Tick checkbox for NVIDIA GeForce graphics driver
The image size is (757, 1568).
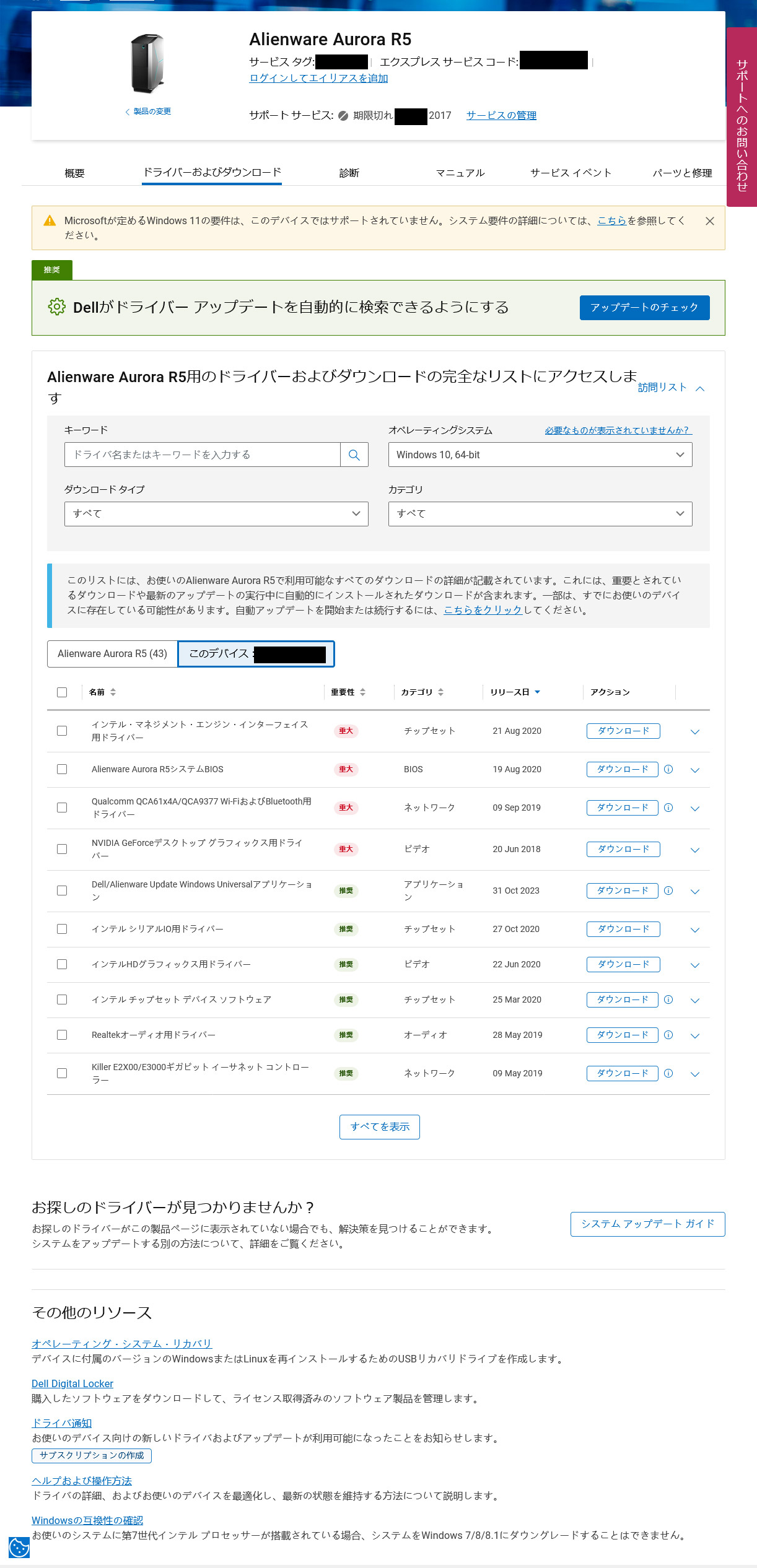pos(62,849)
